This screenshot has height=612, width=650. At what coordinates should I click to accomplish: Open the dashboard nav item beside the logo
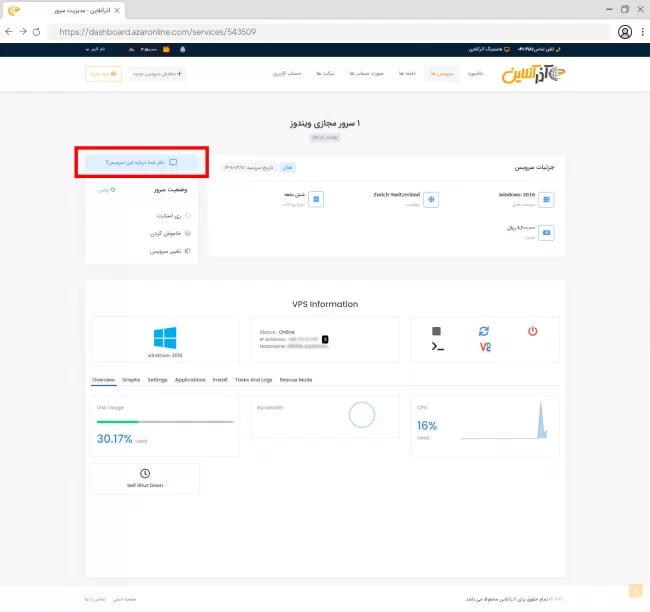point(475,74)
